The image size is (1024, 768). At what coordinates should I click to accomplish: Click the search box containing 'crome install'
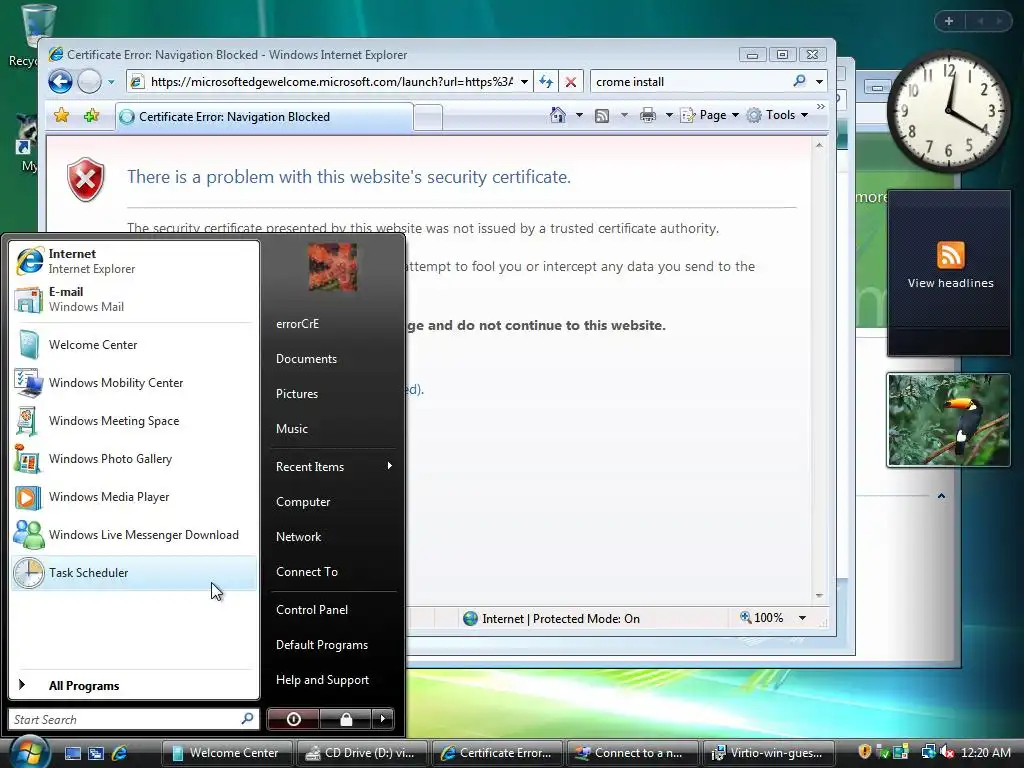pos(689,82)
